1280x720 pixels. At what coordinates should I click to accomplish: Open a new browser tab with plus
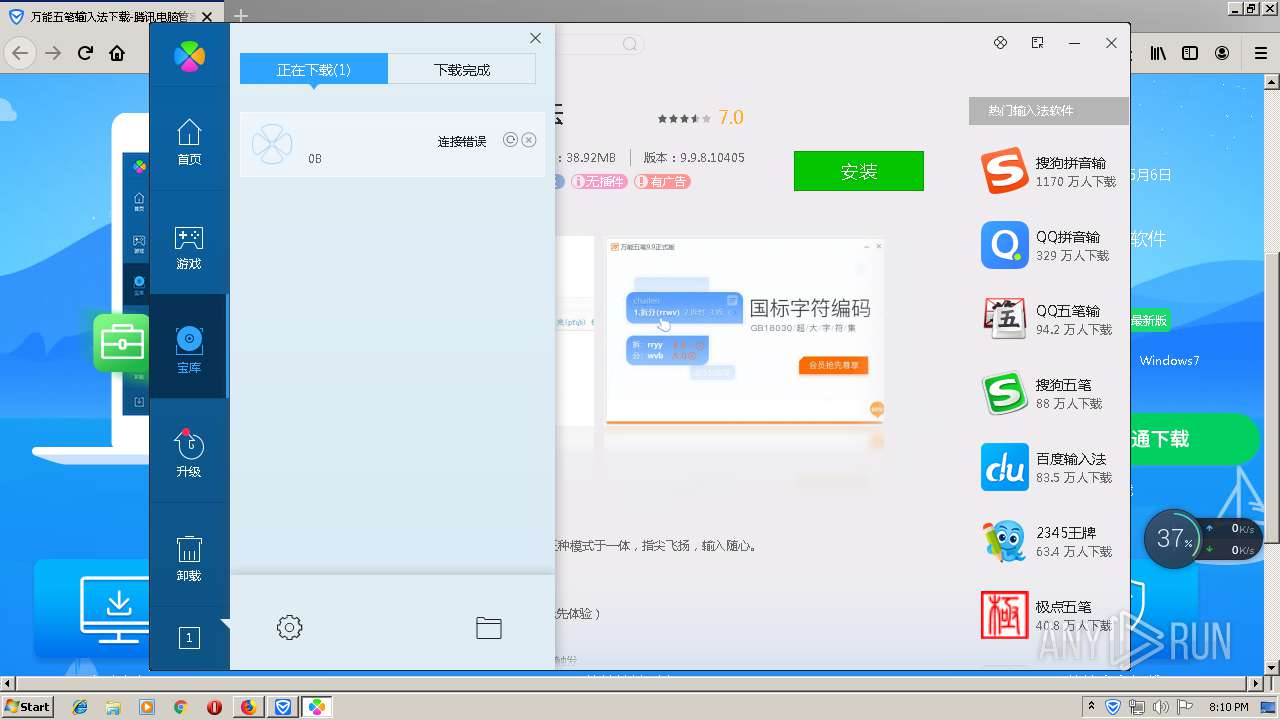[240, 16]
